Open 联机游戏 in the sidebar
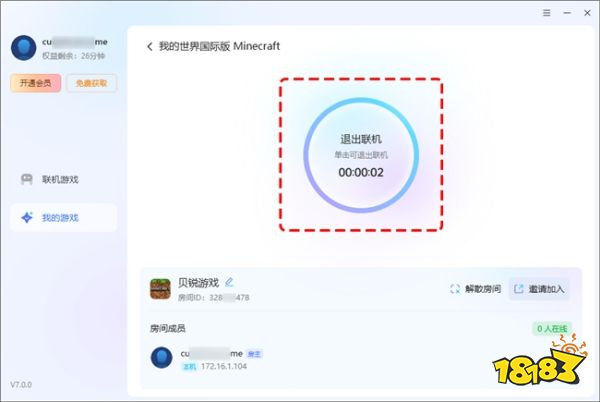Viewport: 600px width, 402px height. tap(64, 179)
